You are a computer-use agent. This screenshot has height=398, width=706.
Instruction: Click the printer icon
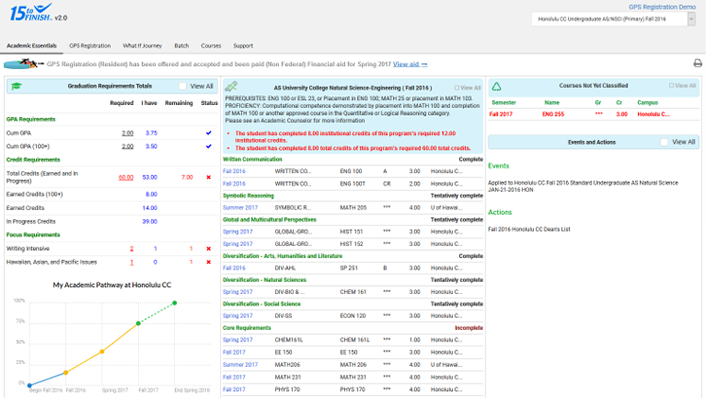(697, 63)
